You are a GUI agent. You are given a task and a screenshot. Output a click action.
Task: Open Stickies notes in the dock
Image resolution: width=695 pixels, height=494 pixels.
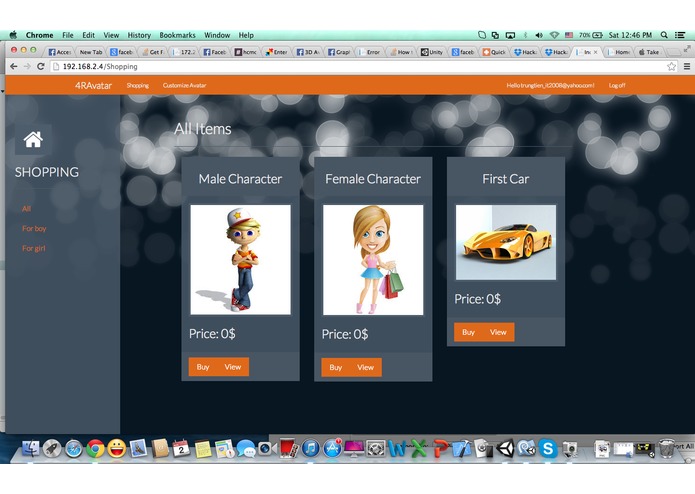(x=203, y=449)
